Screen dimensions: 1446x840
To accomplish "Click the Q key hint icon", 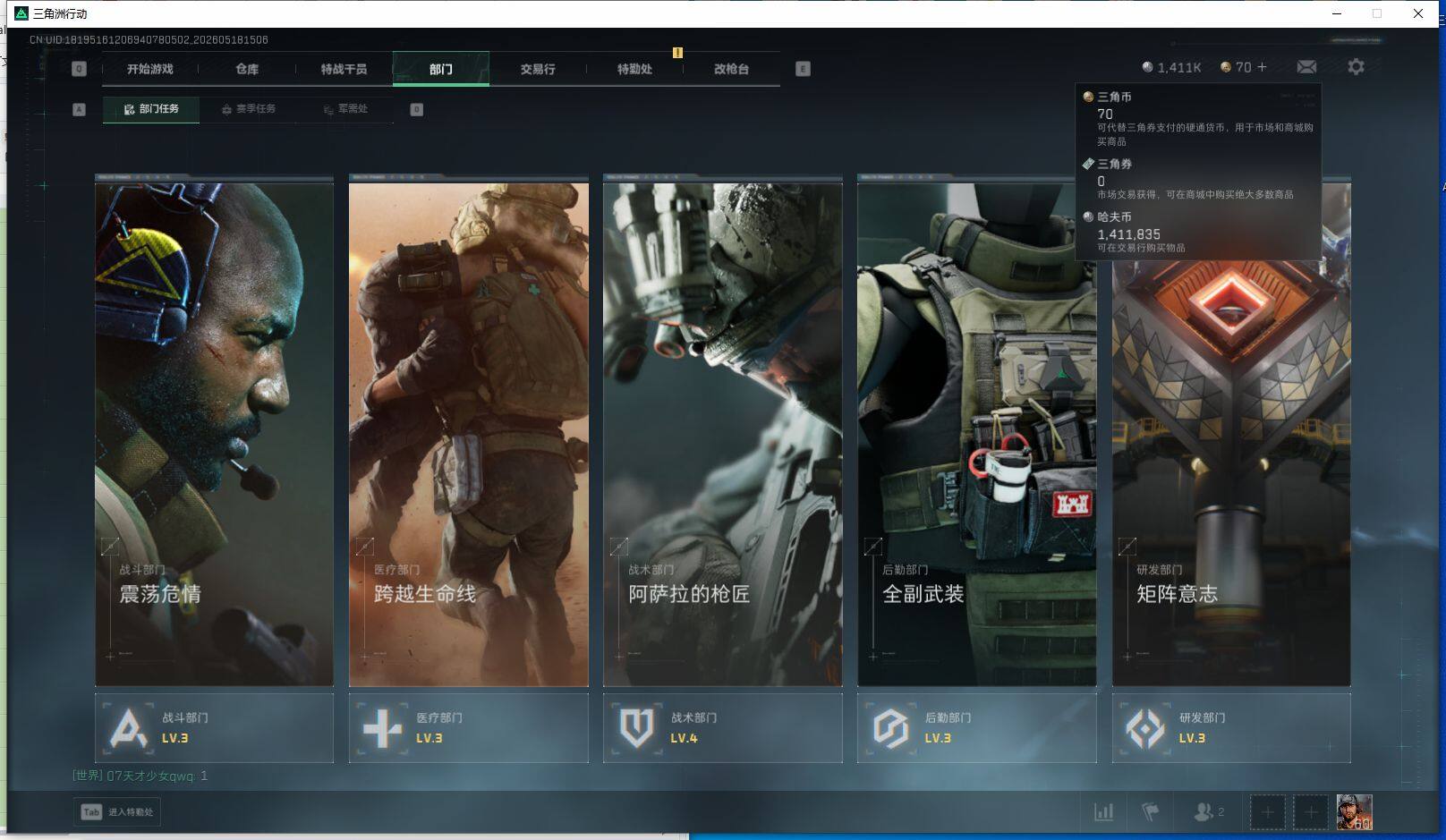I will [x=79, y=69].
